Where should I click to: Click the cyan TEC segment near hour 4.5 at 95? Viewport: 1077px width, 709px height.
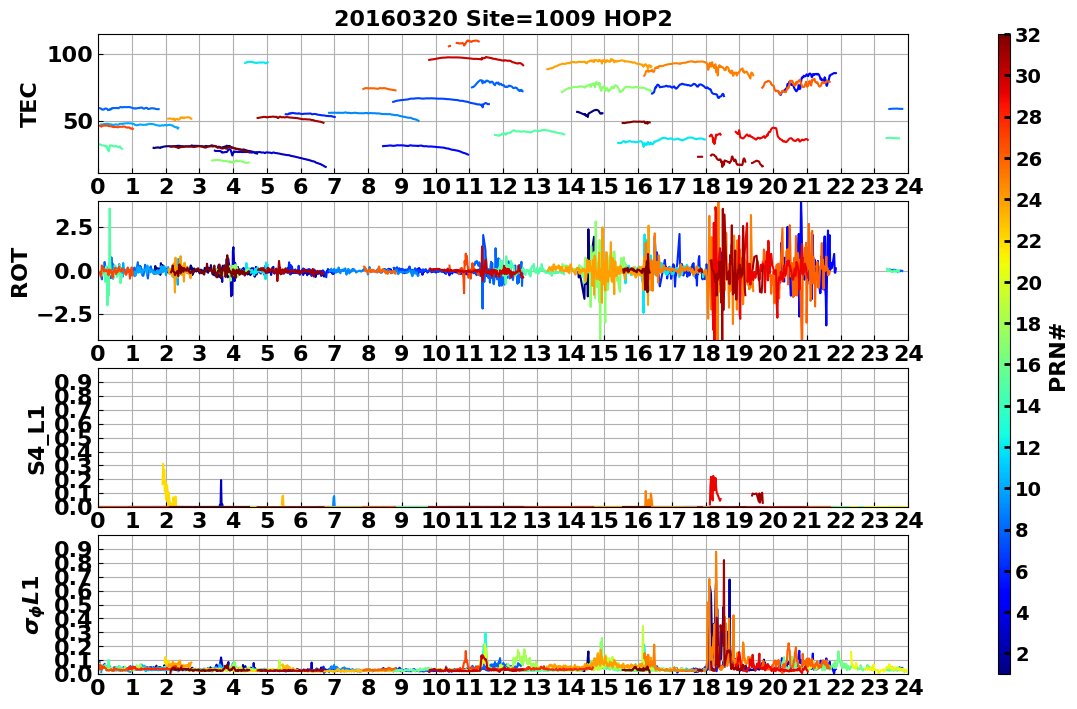pyautogui.click(x=256, y=63)
